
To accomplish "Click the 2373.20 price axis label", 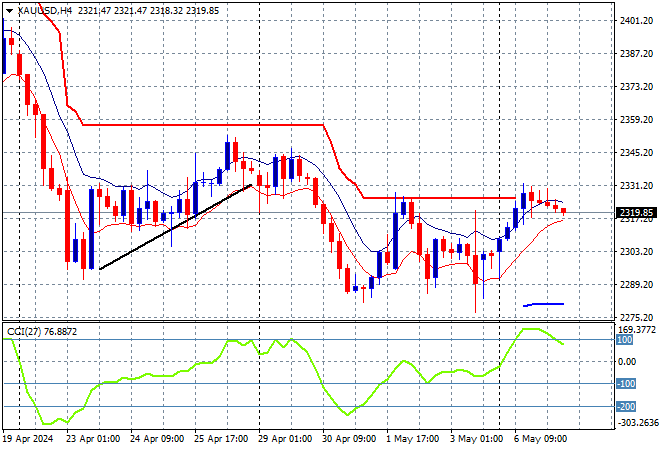I will coord(636,86).
